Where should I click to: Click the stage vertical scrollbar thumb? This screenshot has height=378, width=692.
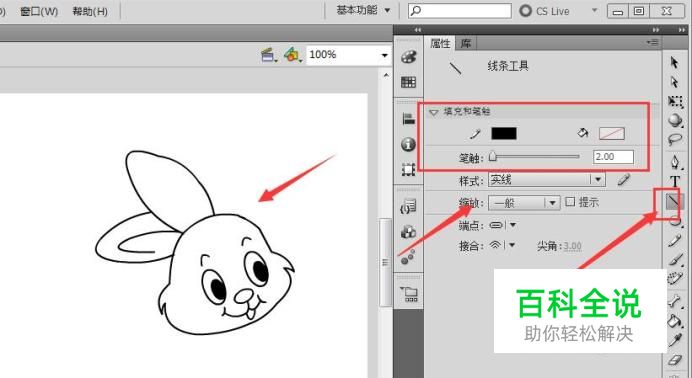point(385,262)
